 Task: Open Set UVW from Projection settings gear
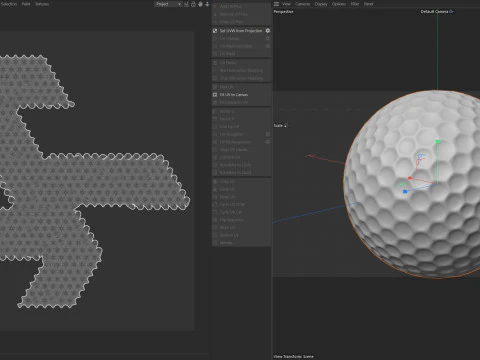coord(268,31)
